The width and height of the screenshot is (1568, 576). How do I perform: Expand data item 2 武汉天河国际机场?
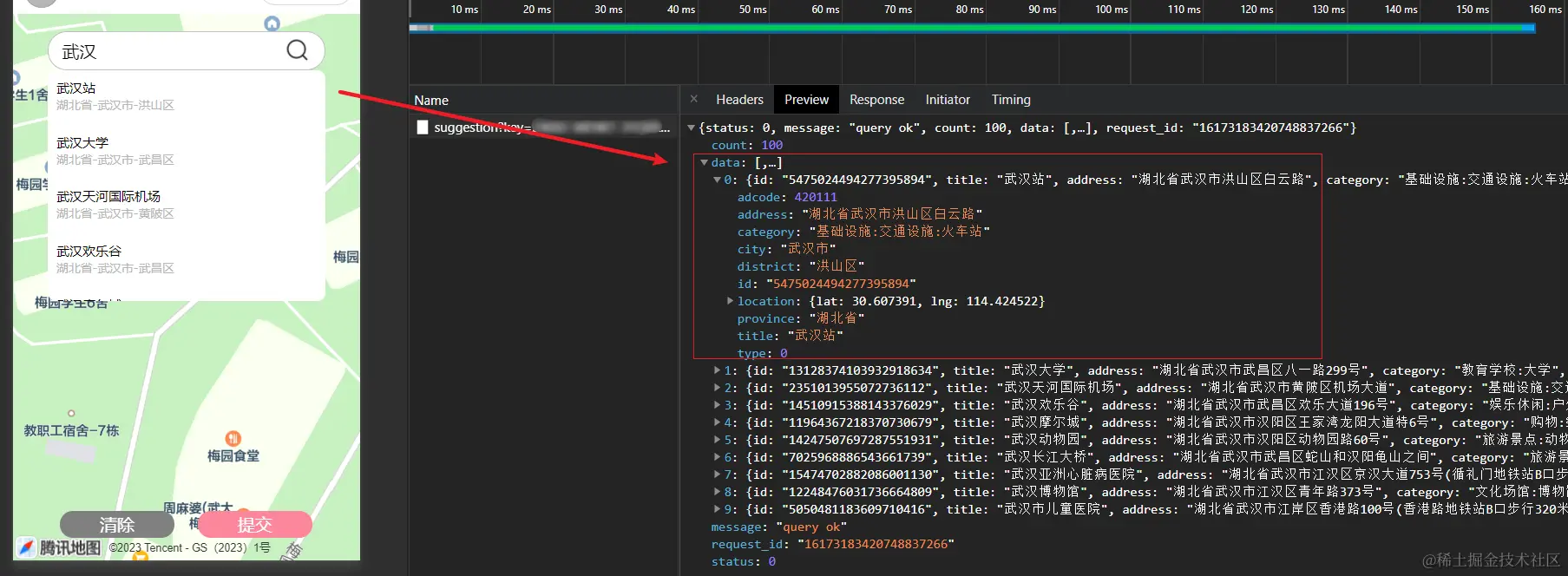click(717, 388)
